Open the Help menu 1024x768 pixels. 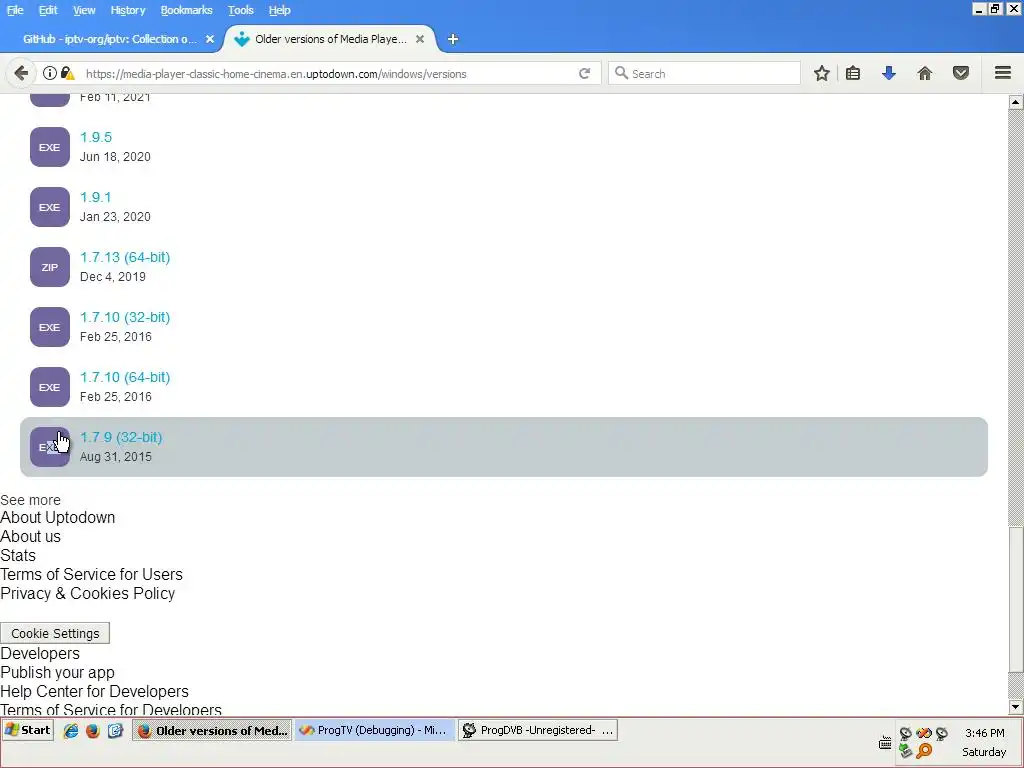[x=279, y=10]
